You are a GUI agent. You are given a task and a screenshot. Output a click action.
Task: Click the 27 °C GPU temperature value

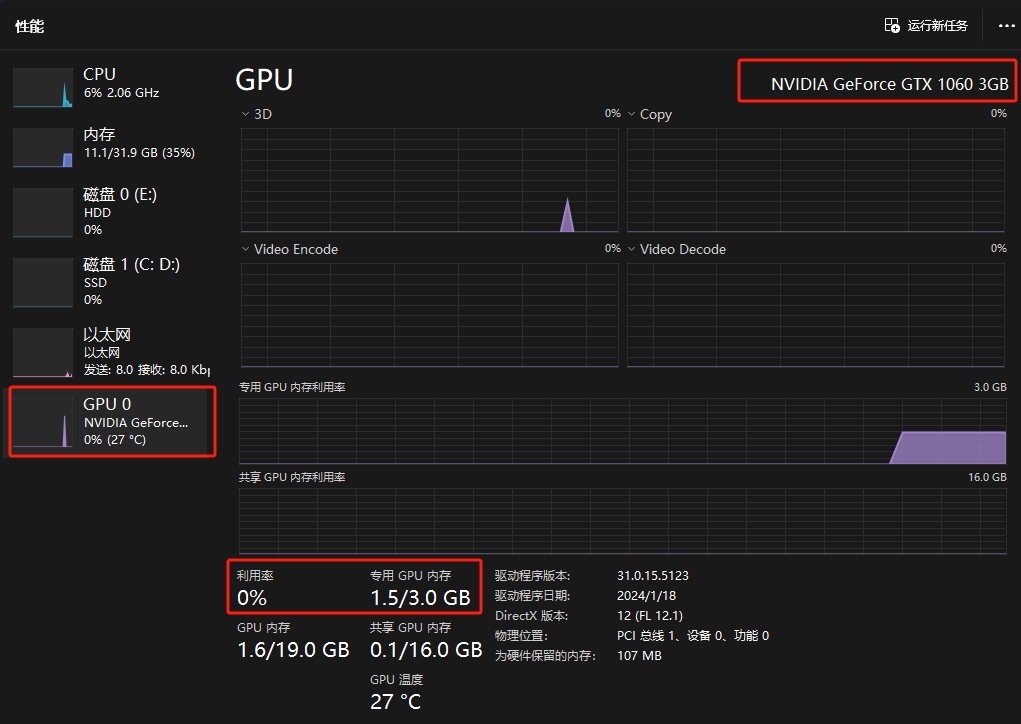coord(395,702)
